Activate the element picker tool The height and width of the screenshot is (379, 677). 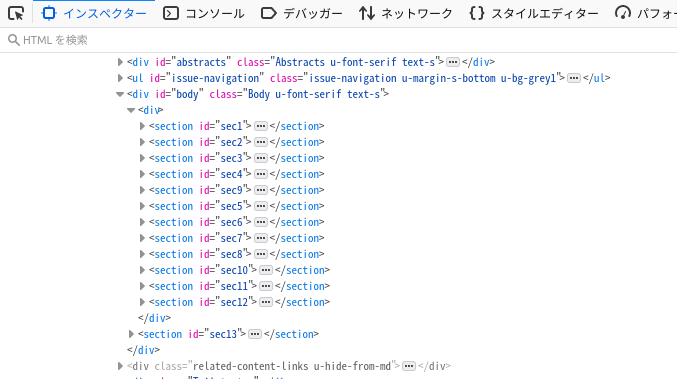(x=16, y=13)
